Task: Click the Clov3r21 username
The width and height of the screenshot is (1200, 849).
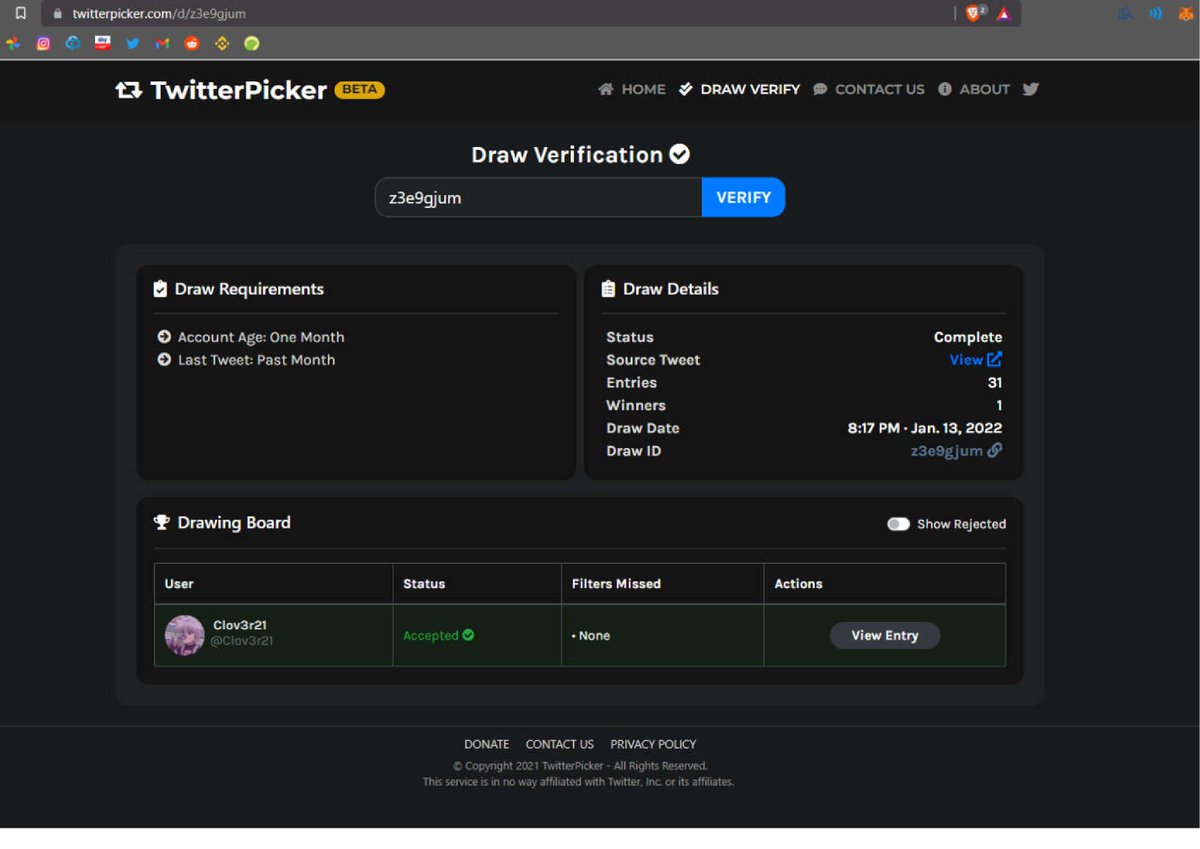Action: click(240, 625)
